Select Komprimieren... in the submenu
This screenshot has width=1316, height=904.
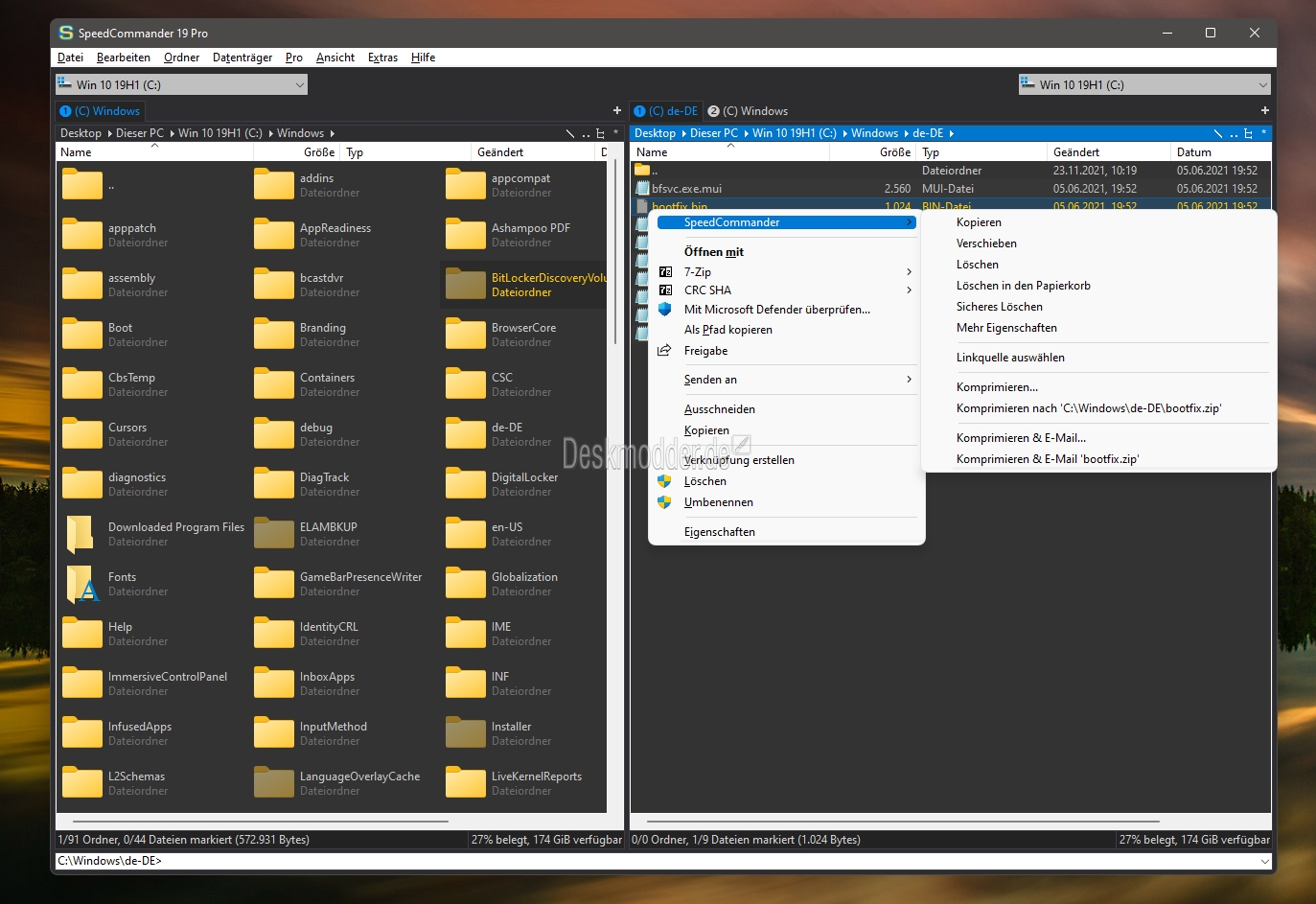[997, 387]
